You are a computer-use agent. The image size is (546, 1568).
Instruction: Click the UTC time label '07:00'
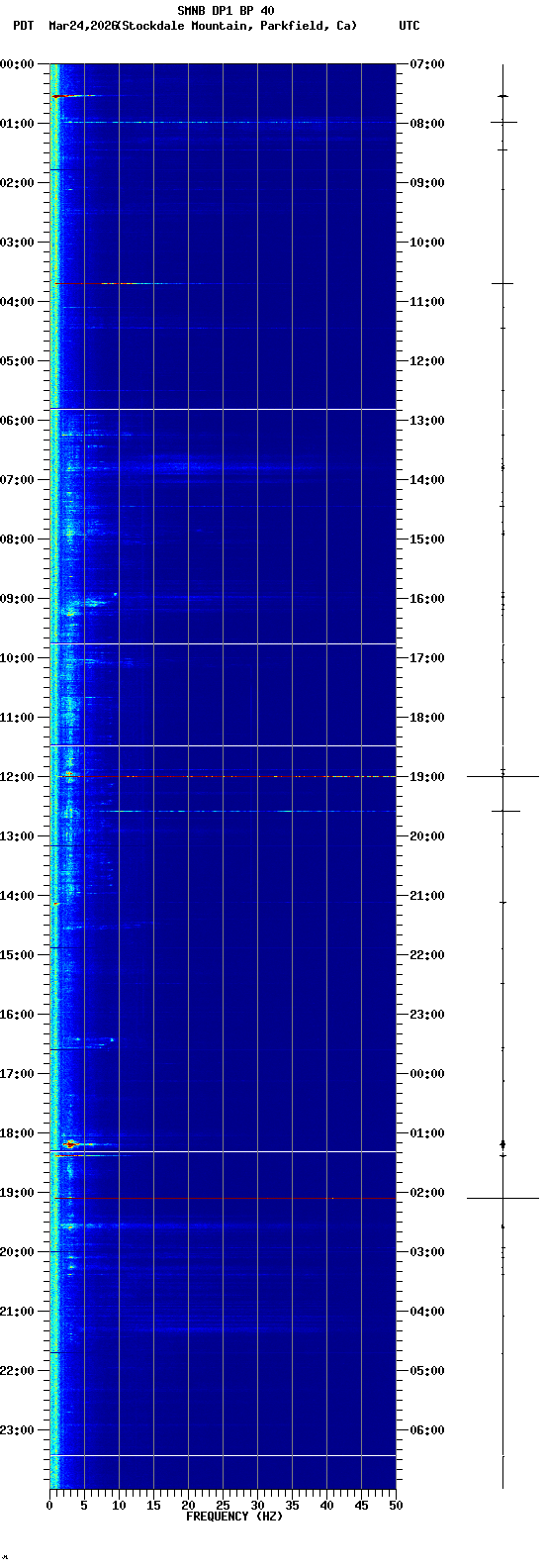pyautogui.click(x=427, y=64)
